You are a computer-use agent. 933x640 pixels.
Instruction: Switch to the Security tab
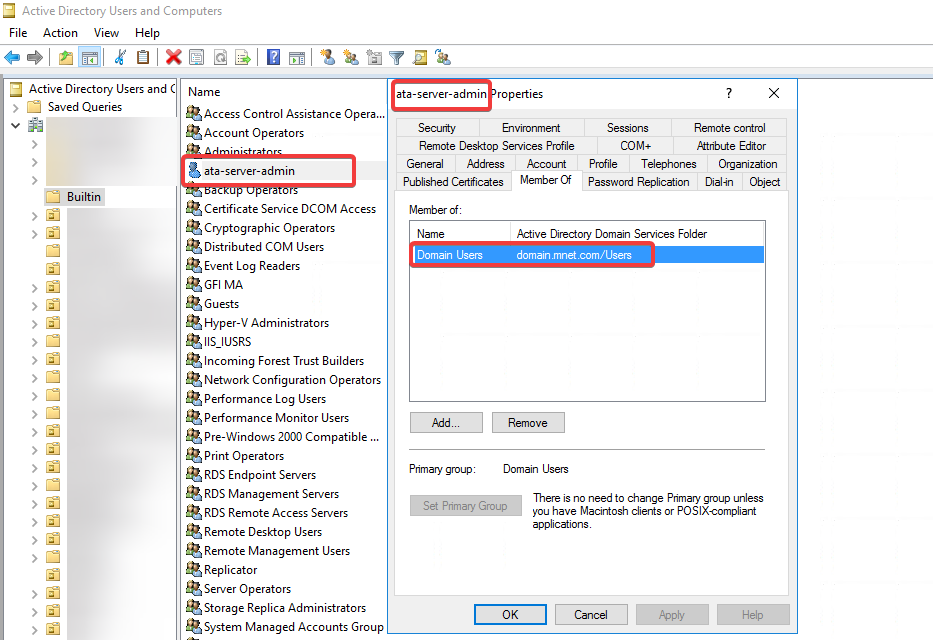click(x=436, y=128)
